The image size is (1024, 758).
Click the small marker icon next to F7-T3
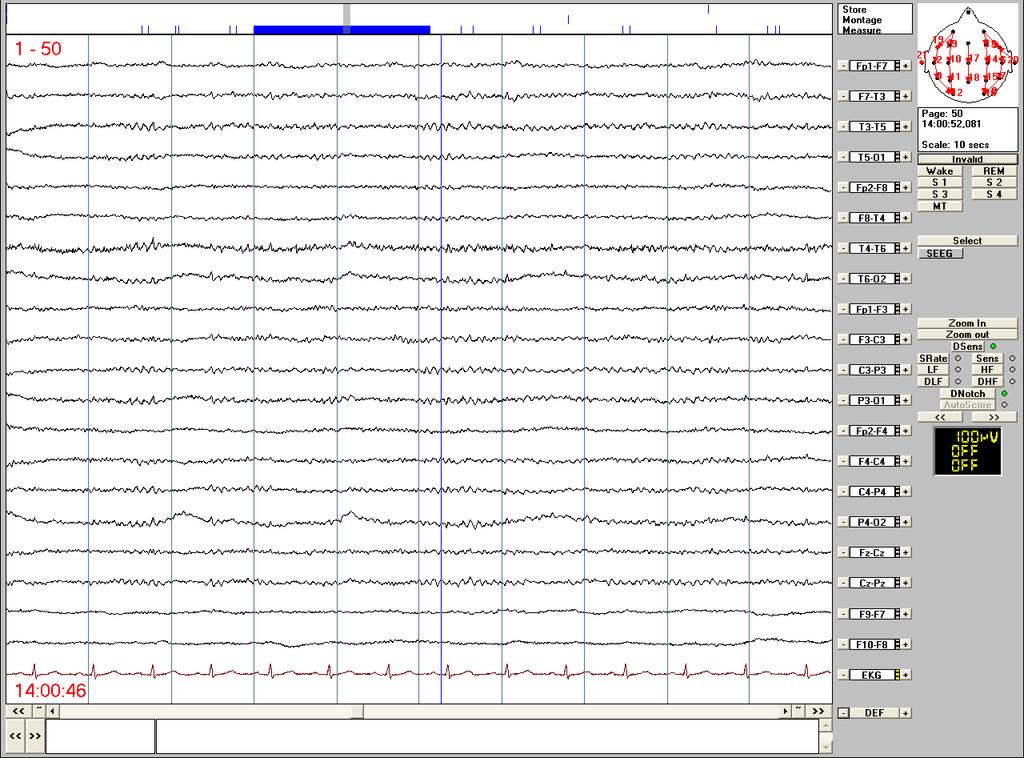897,97
